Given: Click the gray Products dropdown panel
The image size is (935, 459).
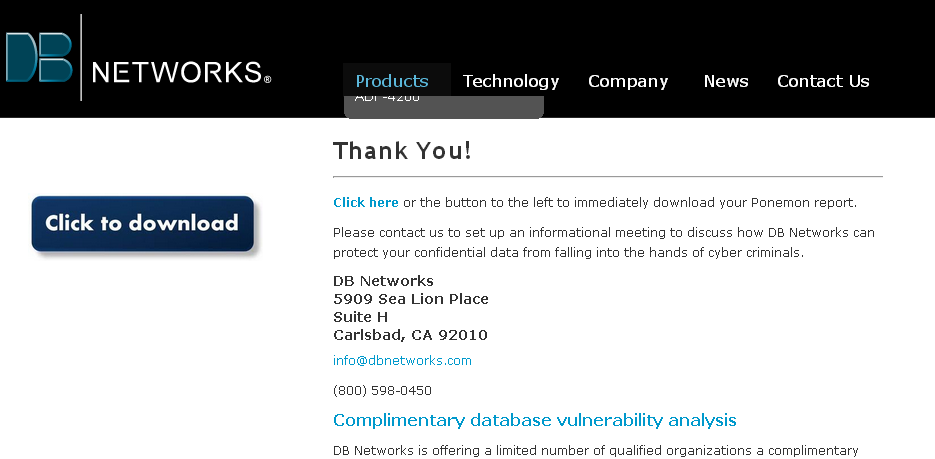Looking at the screenshot, I should 444,107.
